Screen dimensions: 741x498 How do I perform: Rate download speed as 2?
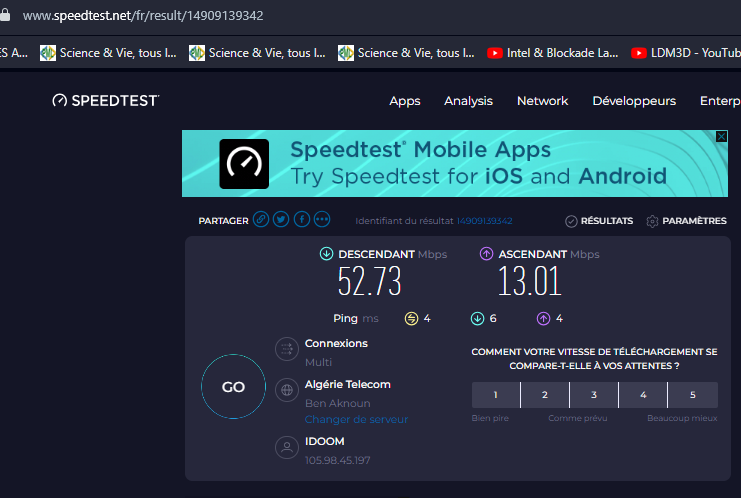545,395
